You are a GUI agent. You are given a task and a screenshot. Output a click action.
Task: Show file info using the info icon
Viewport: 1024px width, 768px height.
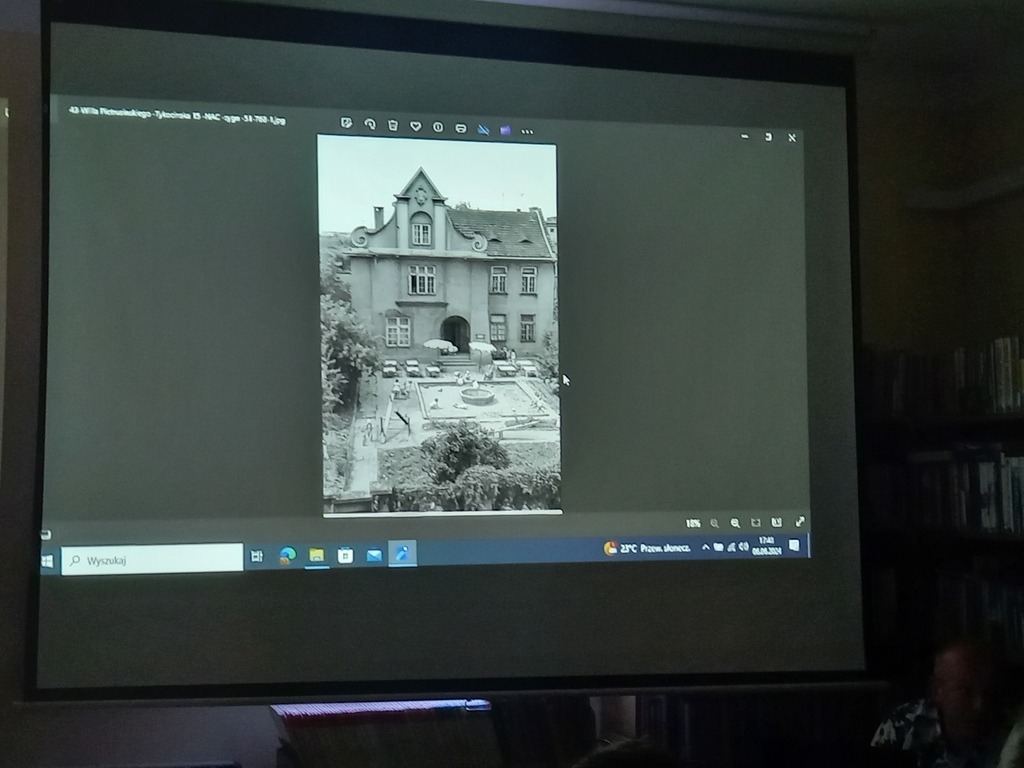pos(437,127)
